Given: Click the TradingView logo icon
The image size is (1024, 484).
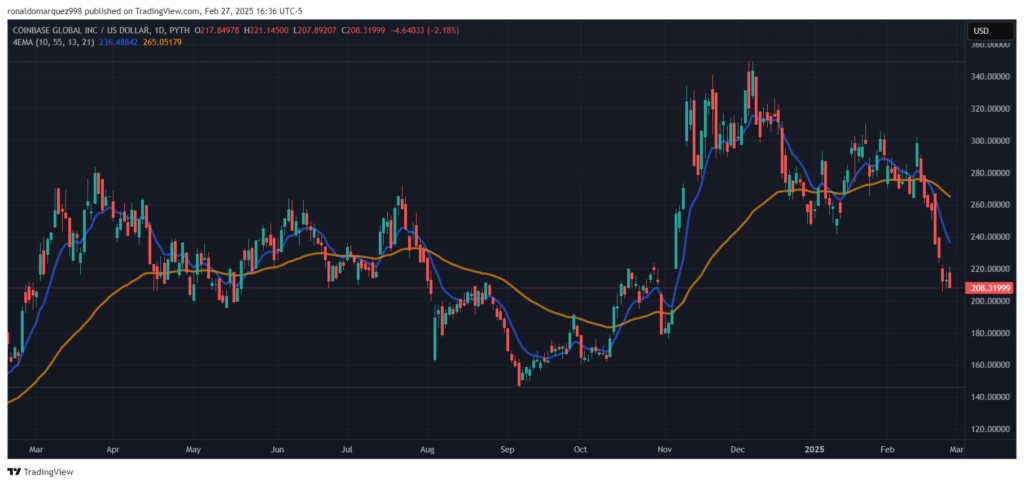Looking at the screenshot, I should click(x=14, y=472).
